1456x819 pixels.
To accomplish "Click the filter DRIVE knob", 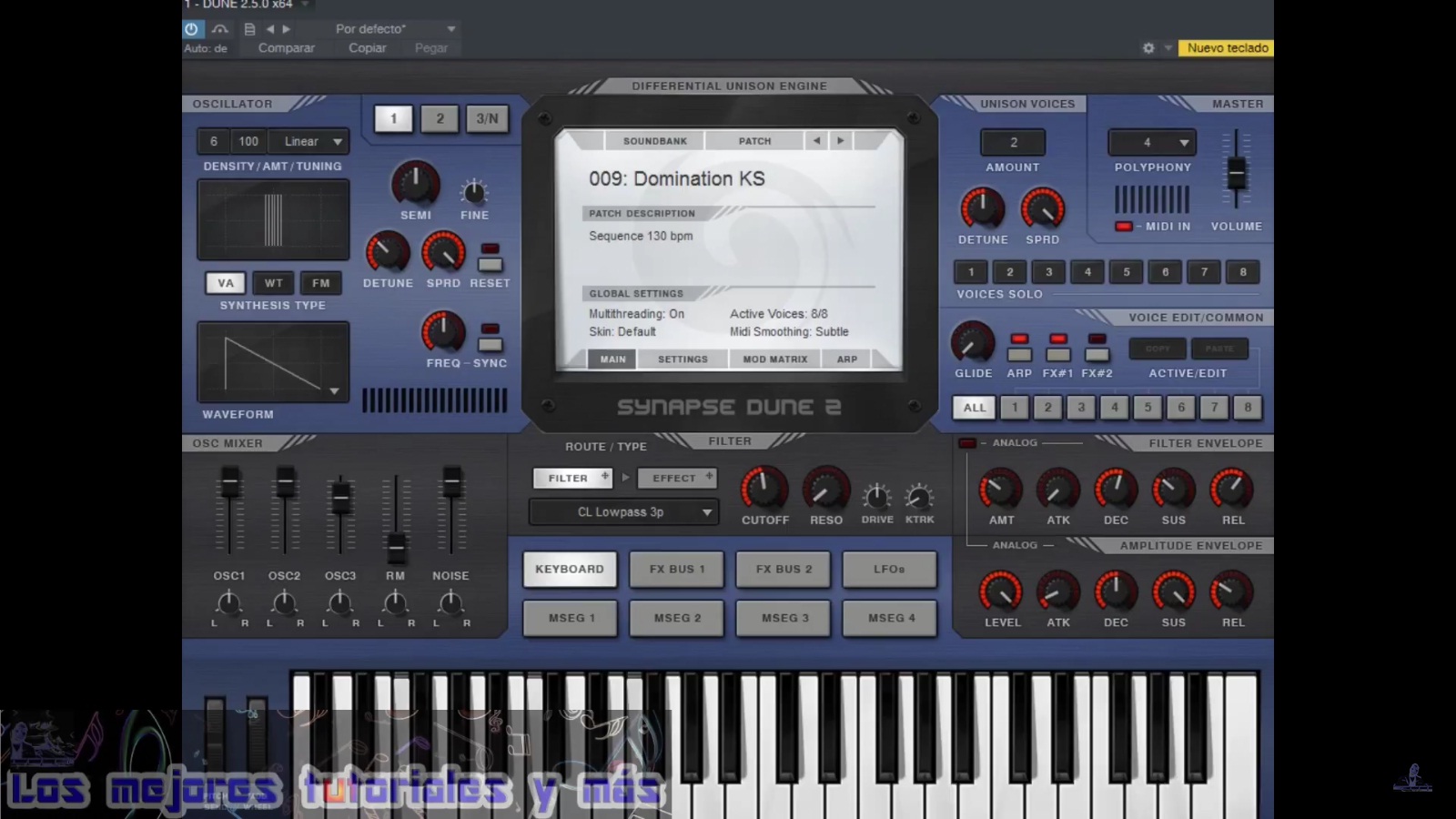I will tap(876, 497).
